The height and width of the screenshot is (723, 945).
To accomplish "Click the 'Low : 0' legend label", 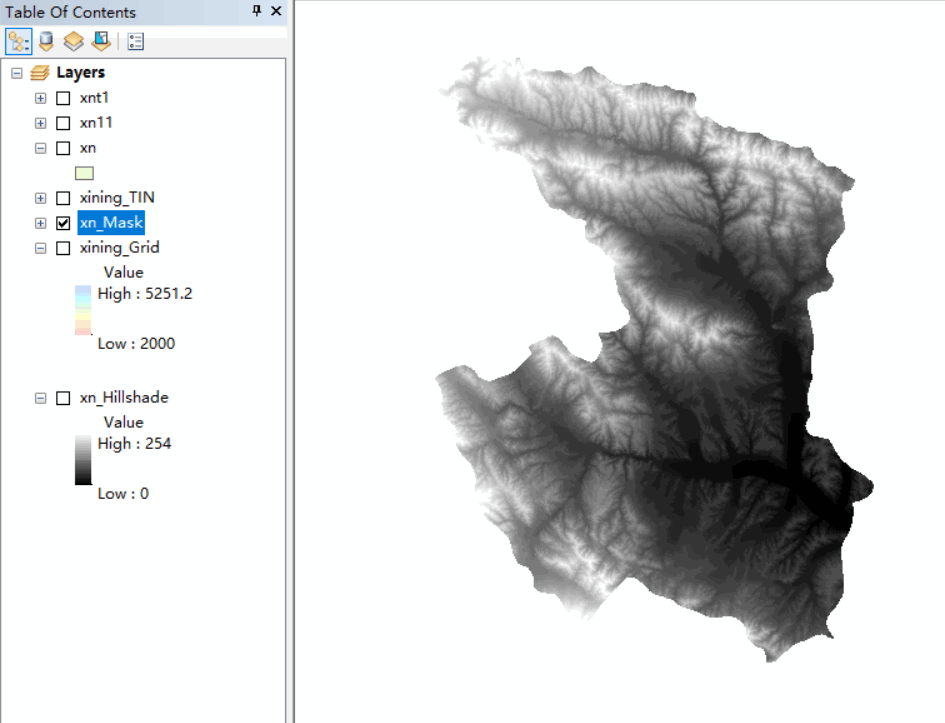I will coord(123,493).
